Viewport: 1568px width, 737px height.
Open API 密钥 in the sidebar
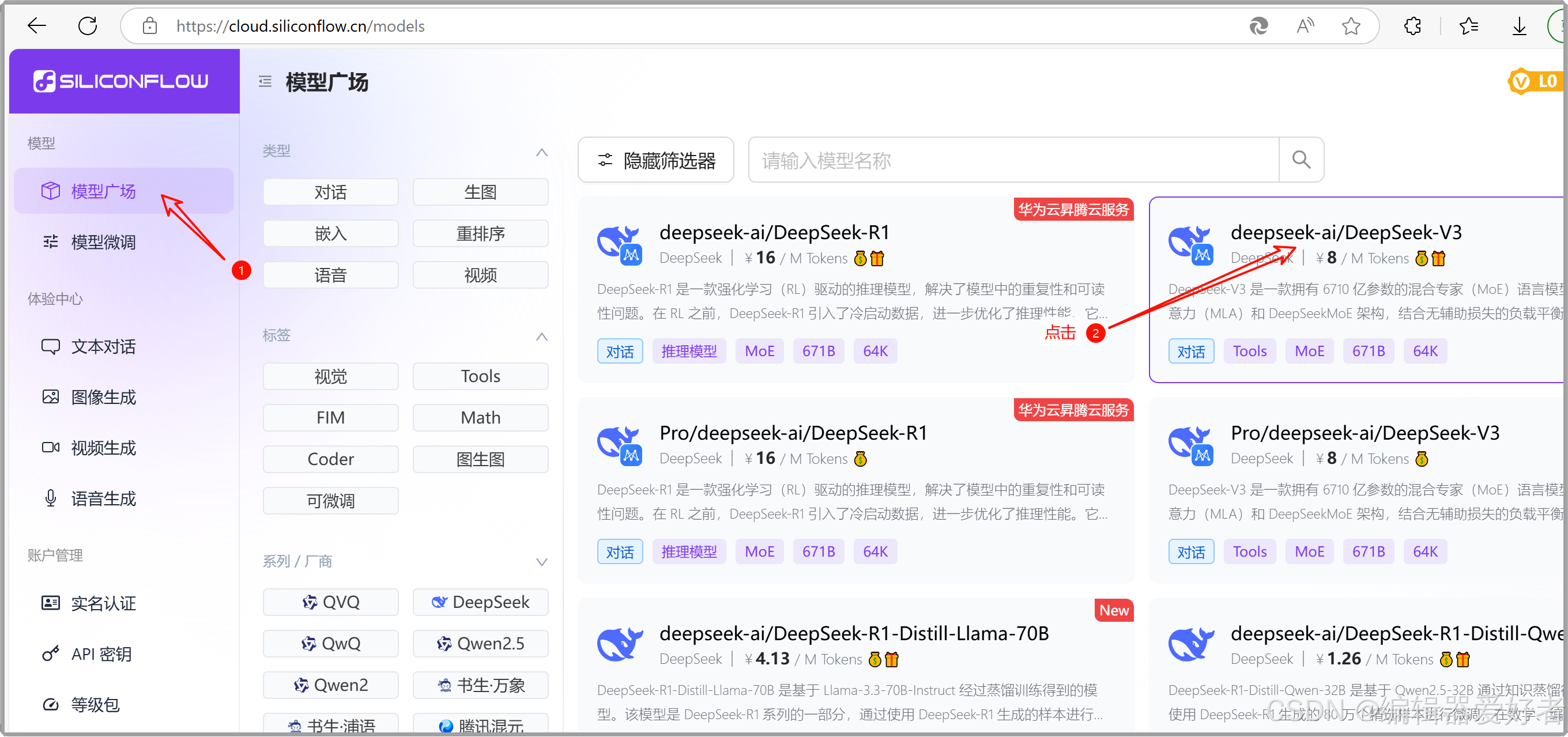[100, 653]
